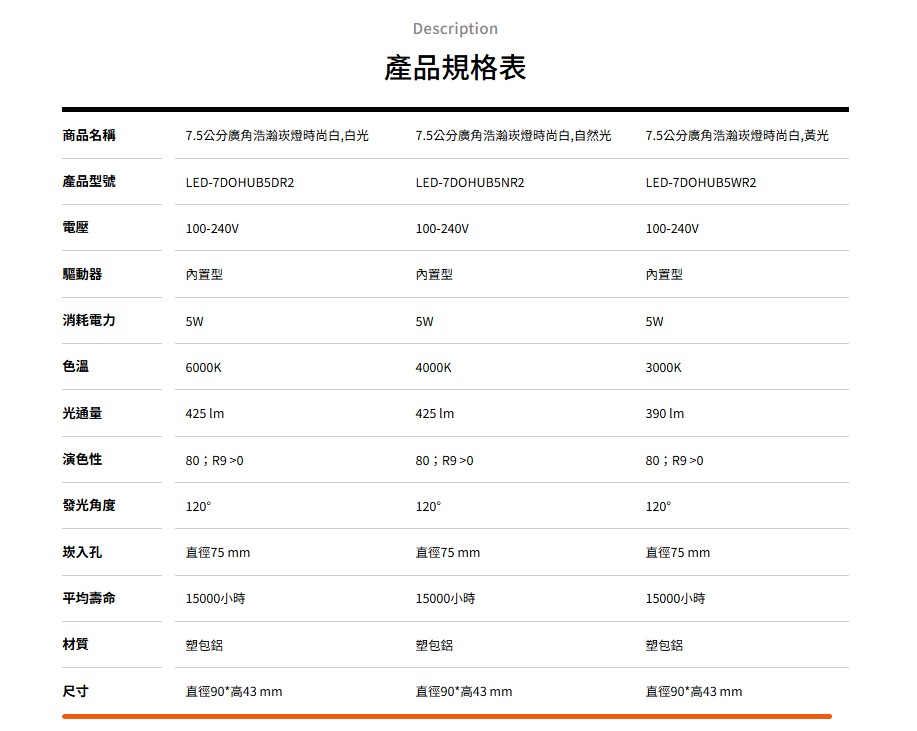The width and height of the screenshot is (917, 731).
Task: Select the 崁入孔 row label
Action: click(x=82, y=551)
